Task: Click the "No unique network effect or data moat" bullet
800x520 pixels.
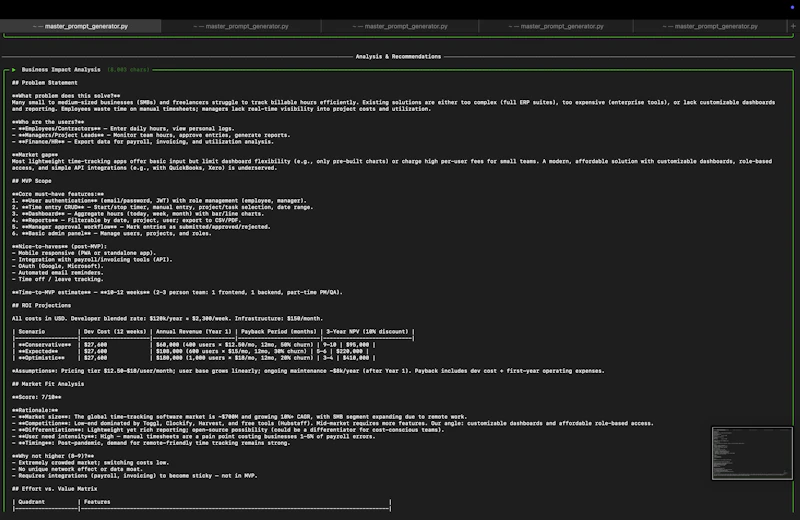Action: (76, 469)
